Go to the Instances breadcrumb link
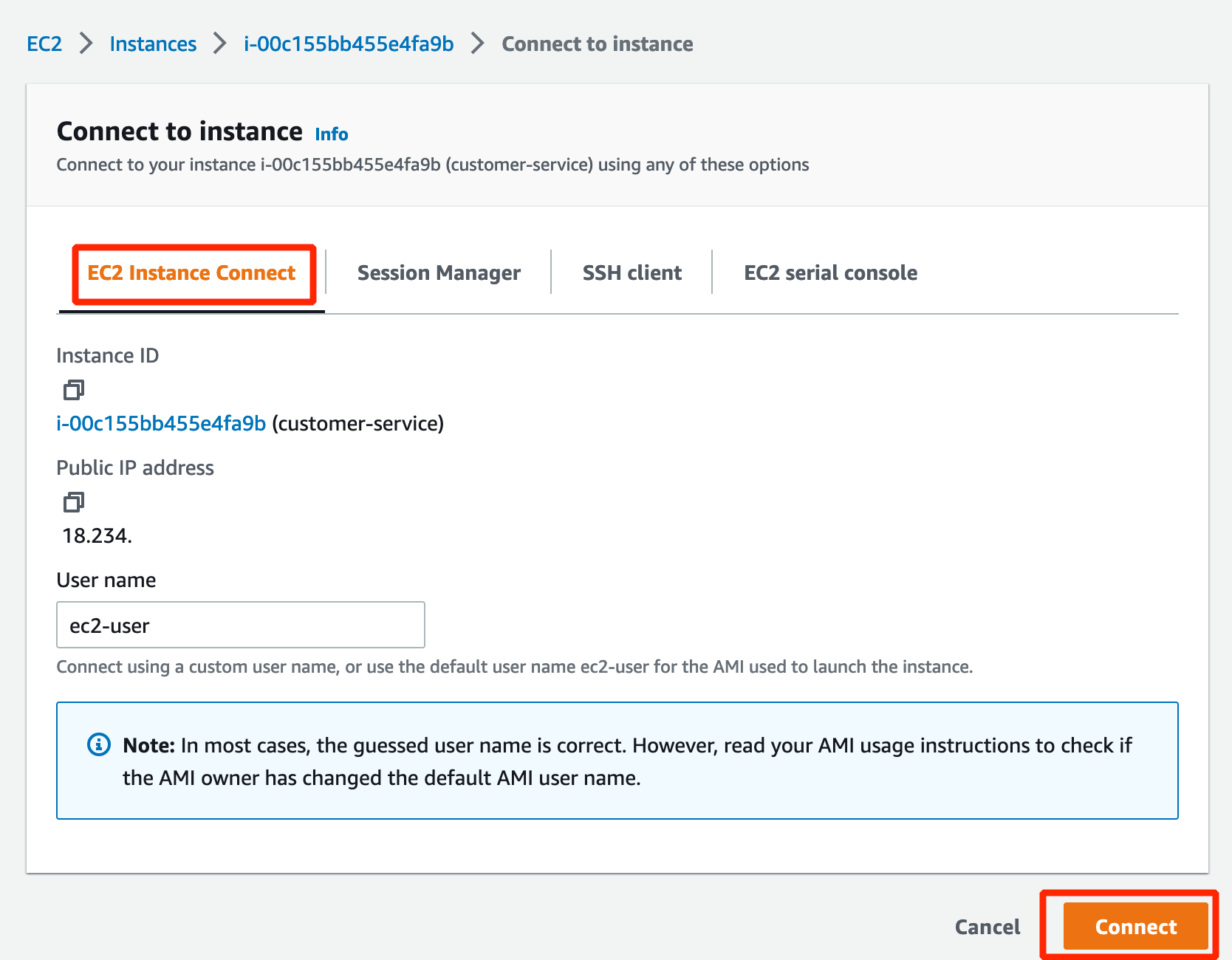Image resolution: width=1232 pixels, height=960 pixels. [153, 44]
